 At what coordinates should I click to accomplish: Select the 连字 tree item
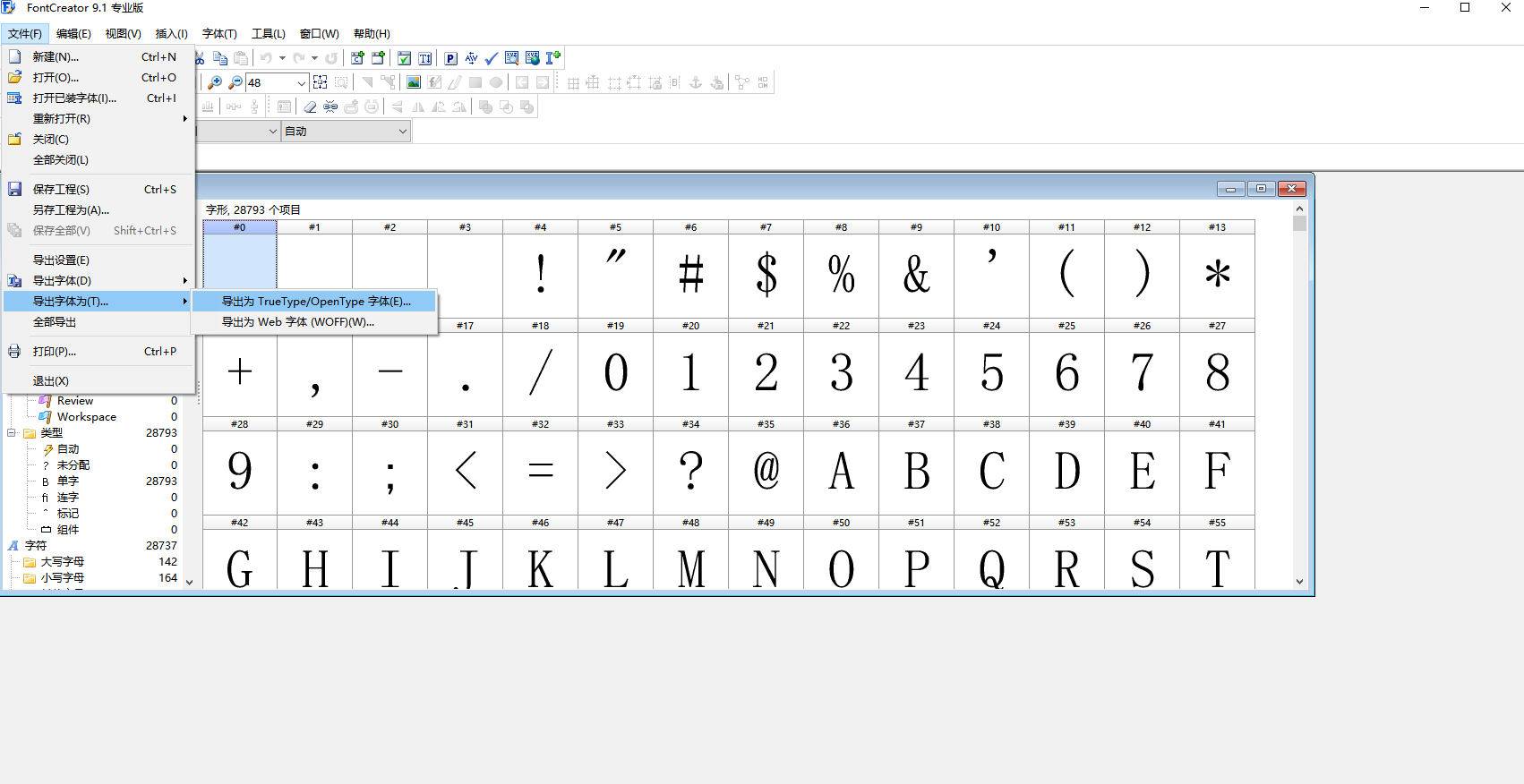68,498
